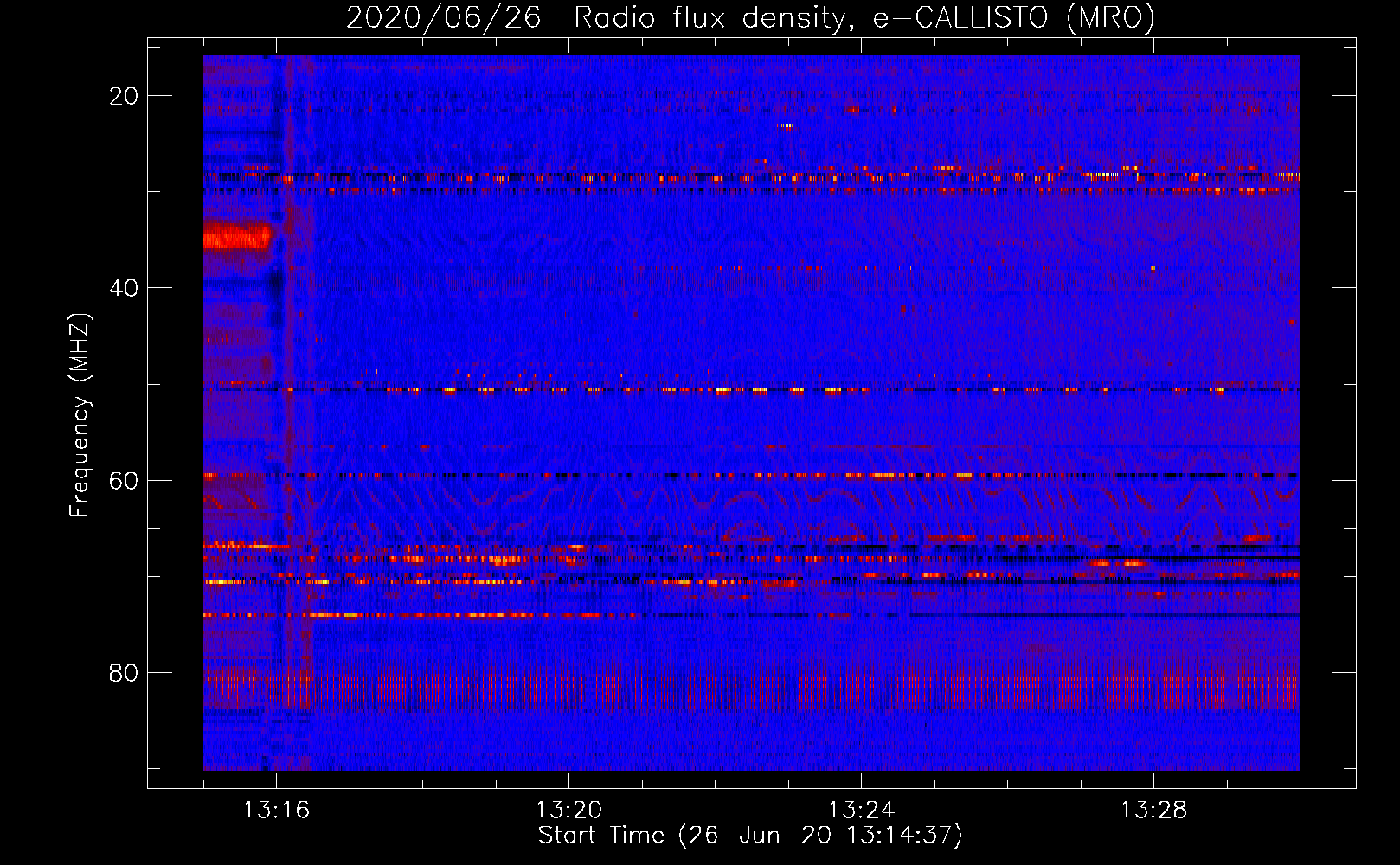Click the bright red burst near 35 MHz
The width and height of the screenshot is (1400, 865).
coord(237,235)
